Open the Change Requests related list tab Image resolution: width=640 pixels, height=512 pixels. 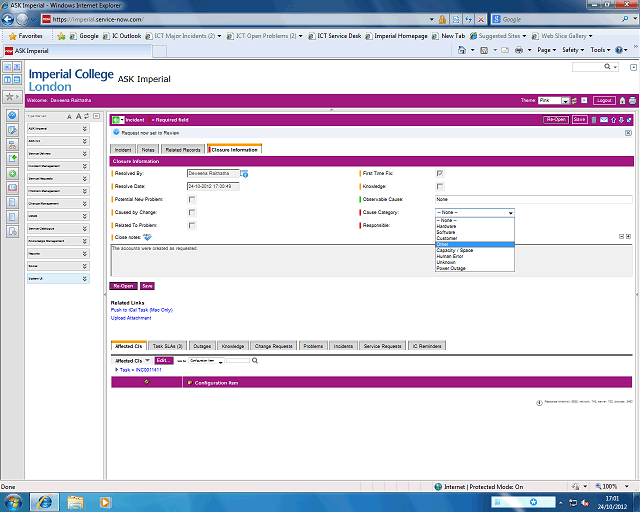(273, 345)
